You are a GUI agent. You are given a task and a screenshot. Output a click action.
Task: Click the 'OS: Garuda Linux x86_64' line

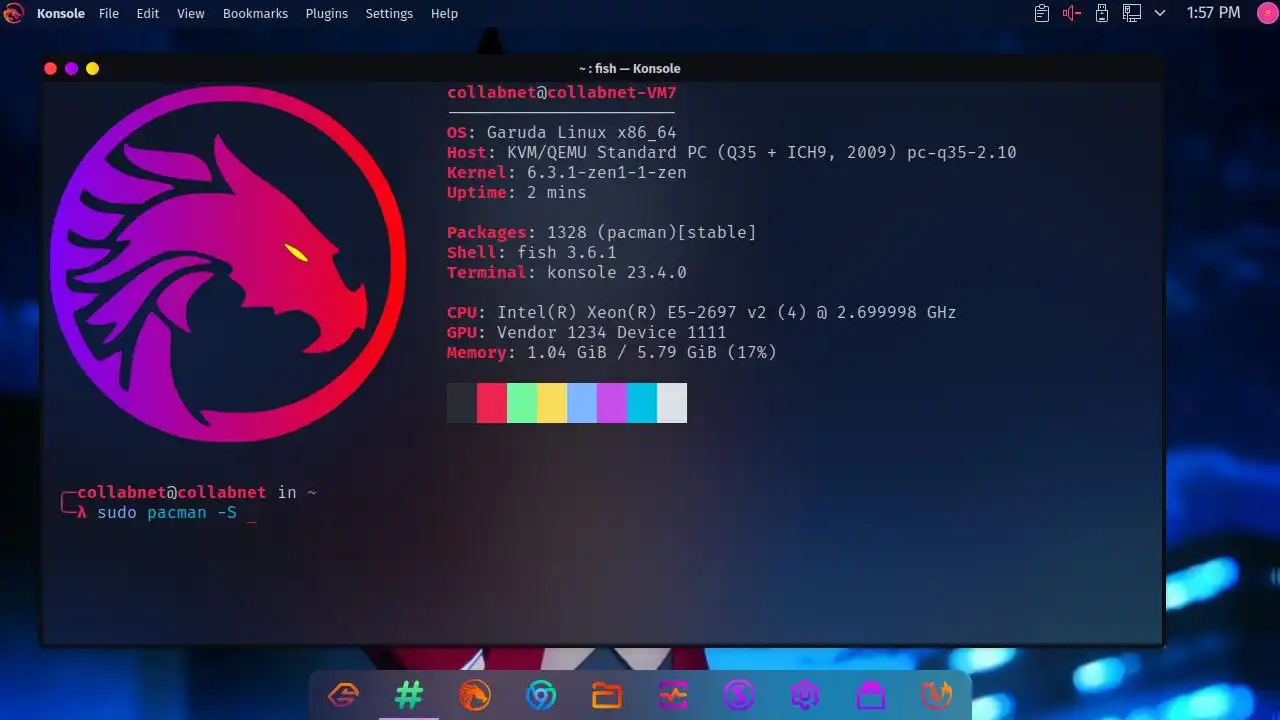point(562,133)
